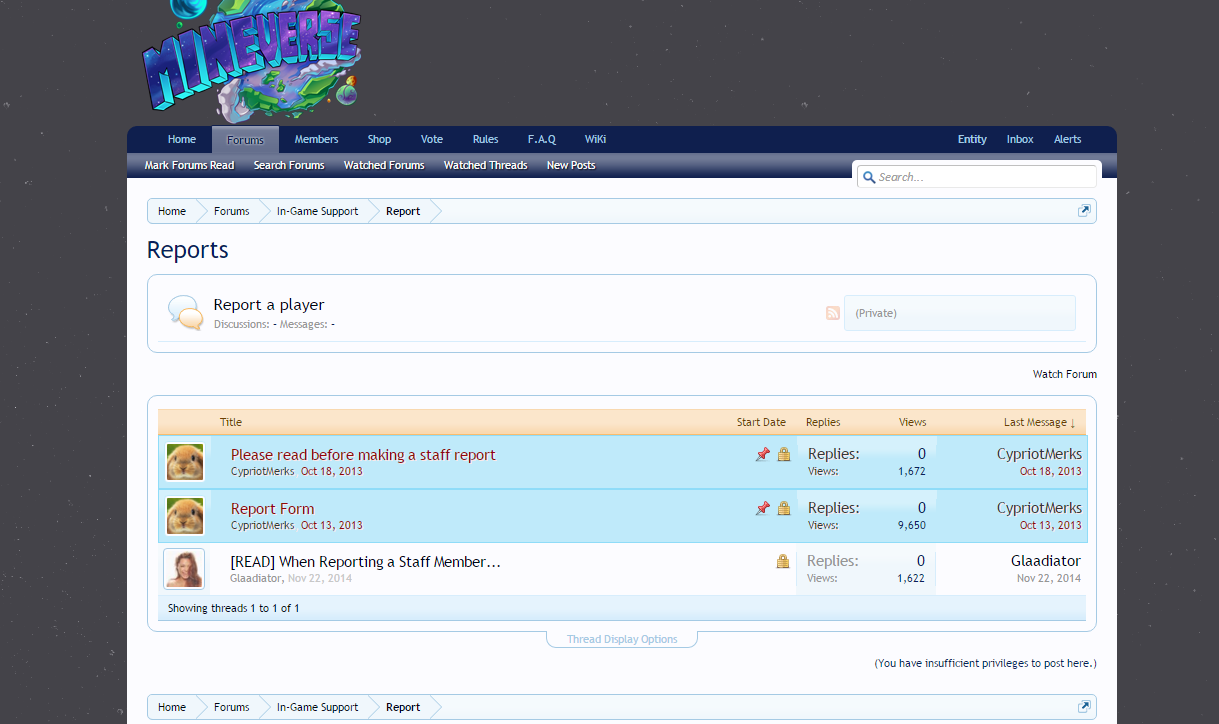Sort threads by Replies column
This screenshot has height=724, width=1219.
[x=823, y=422]
